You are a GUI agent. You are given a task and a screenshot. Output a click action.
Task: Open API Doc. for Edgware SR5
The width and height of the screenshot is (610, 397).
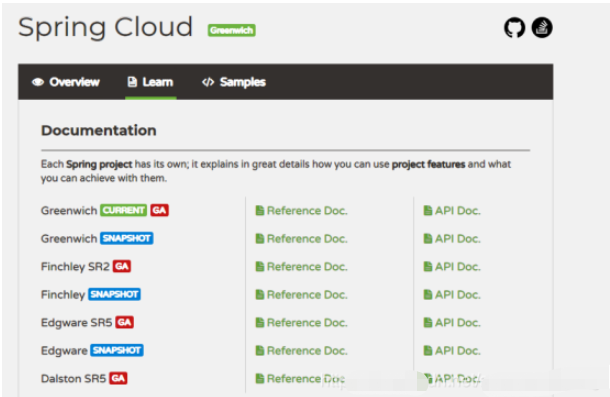tap(452, 323)
